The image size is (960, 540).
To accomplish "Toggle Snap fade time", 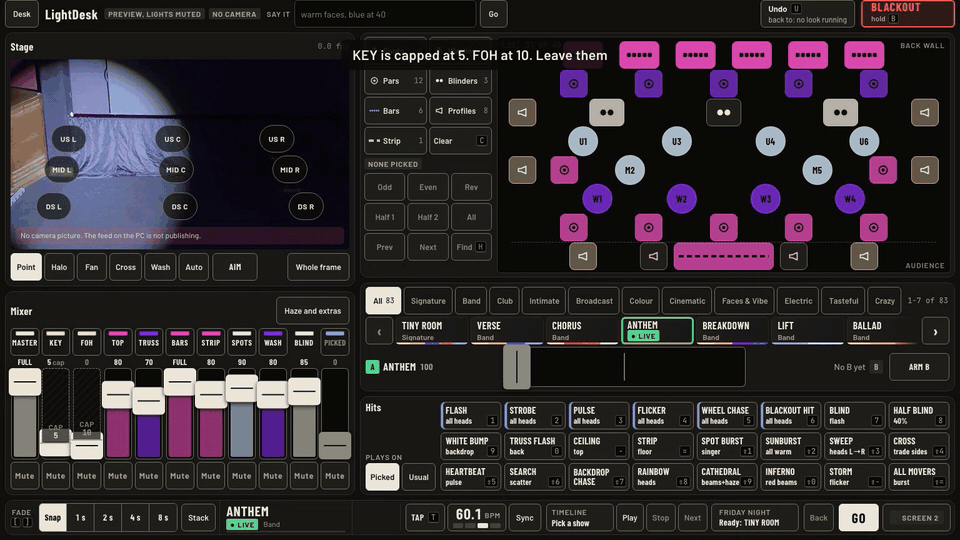I will pyautogui.click(x=53, y=518).
